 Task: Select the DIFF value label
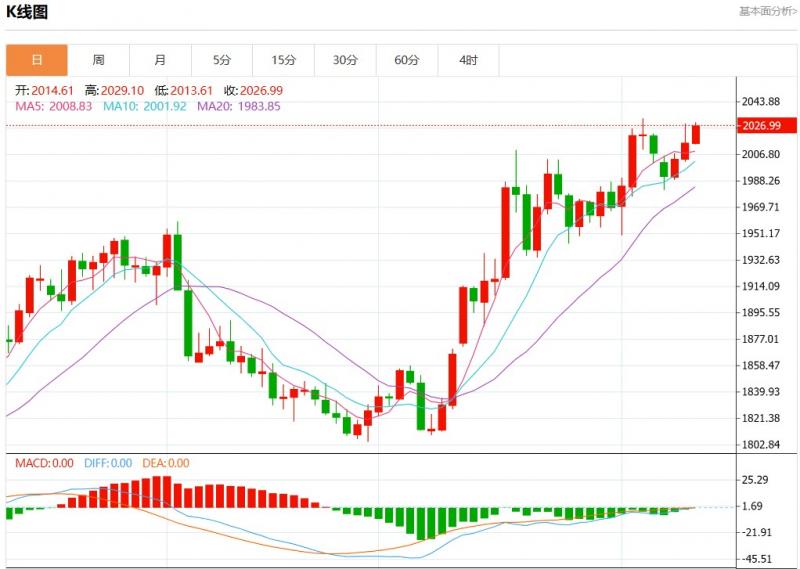[109, 463]
